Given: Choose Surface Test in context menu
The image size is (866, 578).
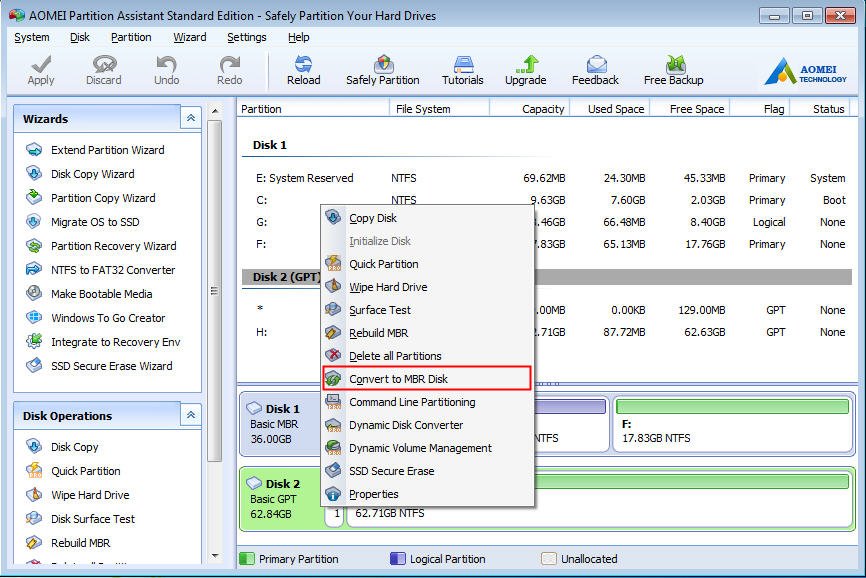Looking at the screenshot, I should [427, 310].
